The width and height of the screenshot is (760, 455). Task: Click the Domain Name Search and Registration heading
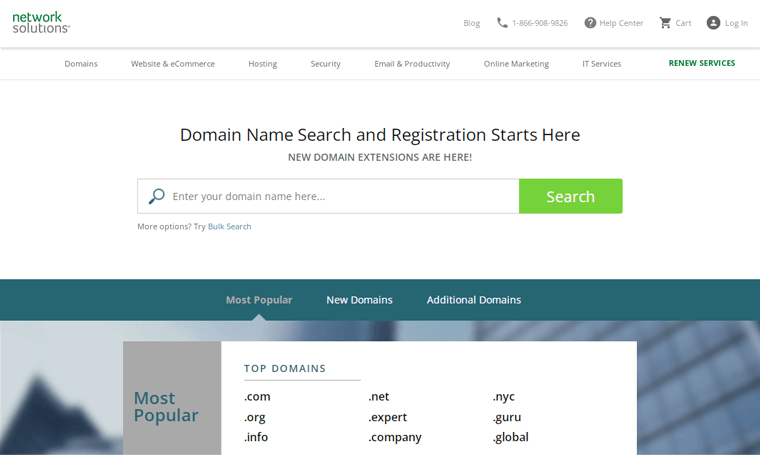pos(380,135)
